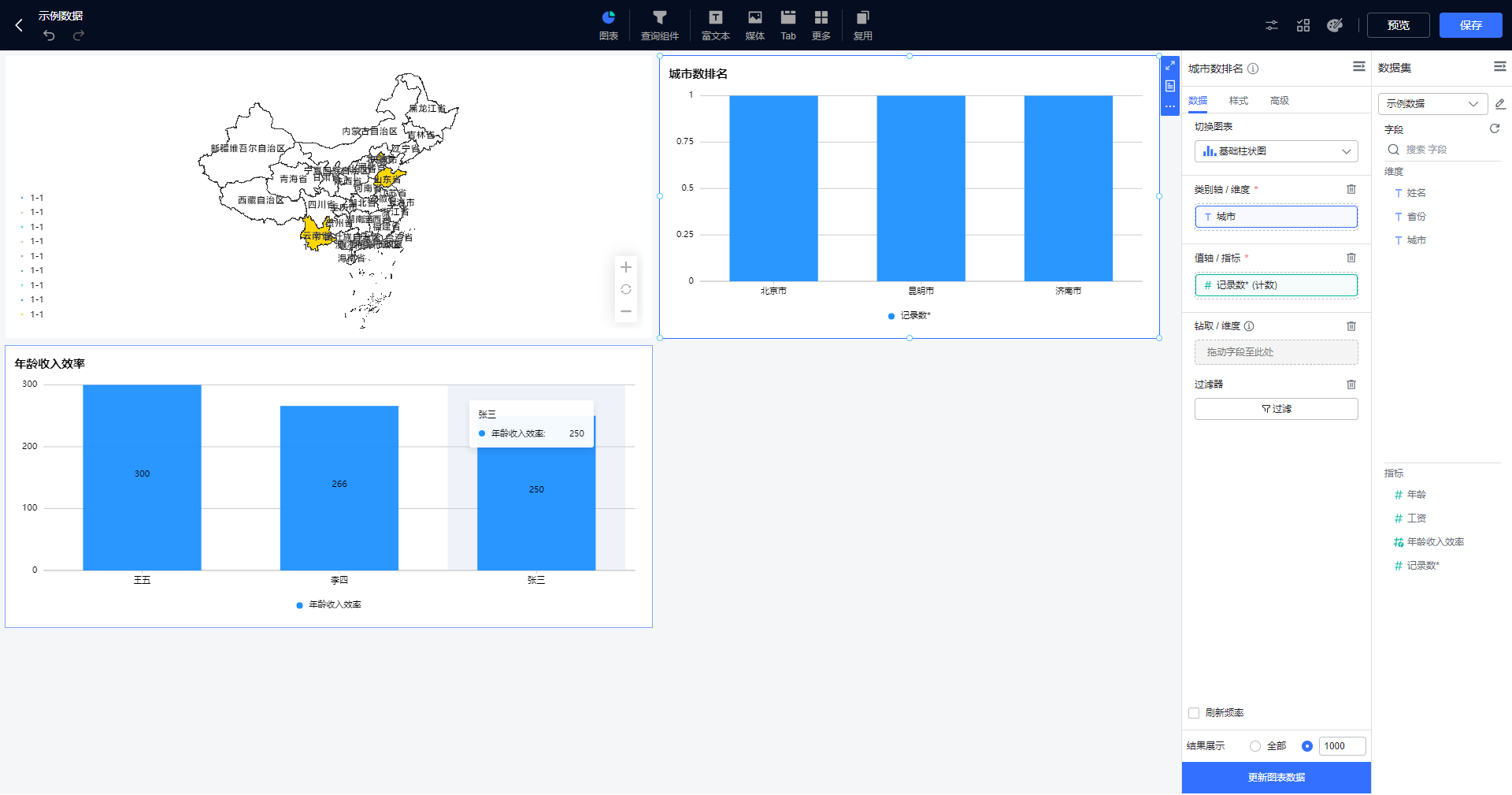This screenshot has width=1512, height=795.
Task: Enable the 刷新频率 checkbox
Action: tap(1194, 713)
